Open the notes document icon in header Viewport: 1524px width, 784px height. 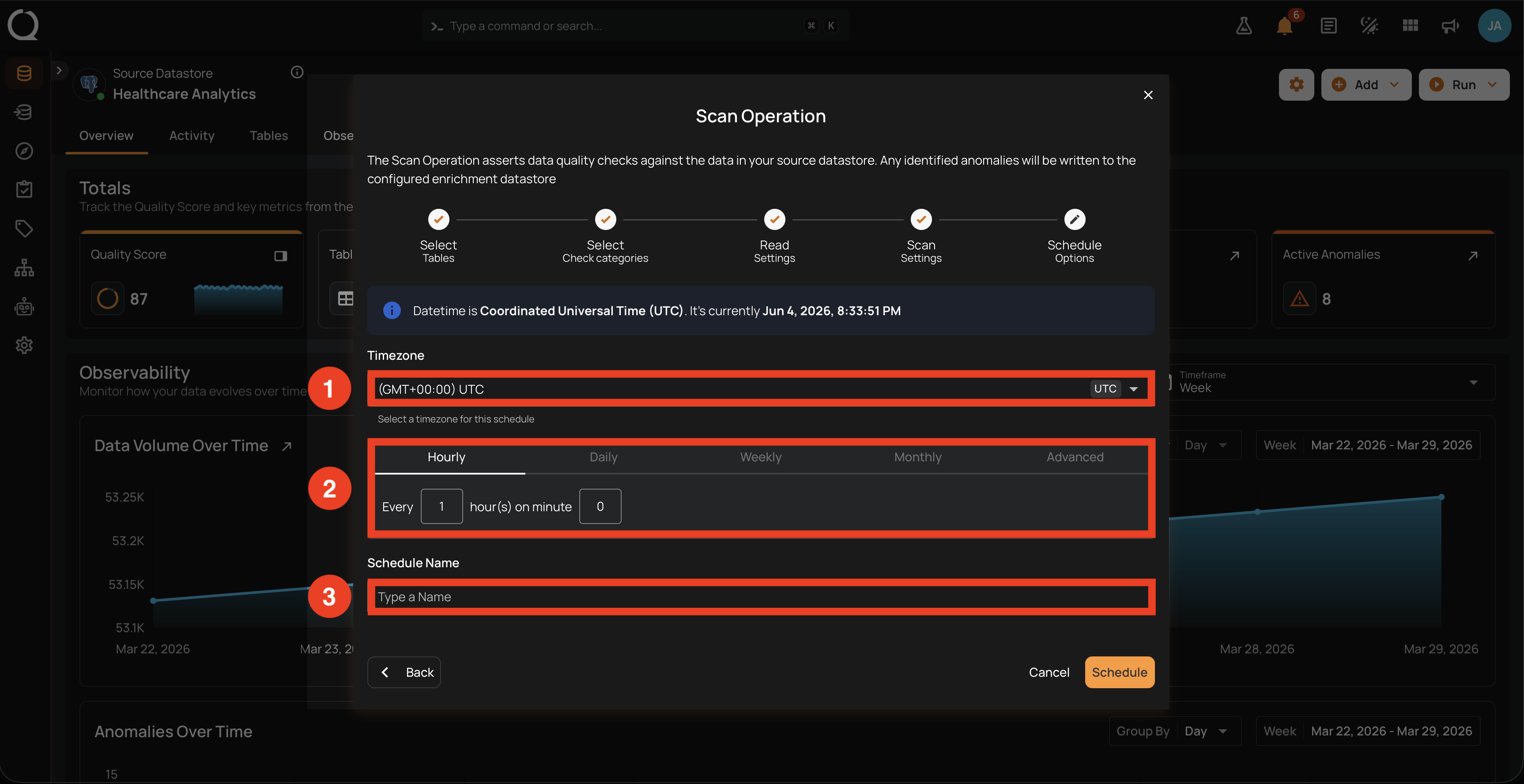[x=1328, y=26]
